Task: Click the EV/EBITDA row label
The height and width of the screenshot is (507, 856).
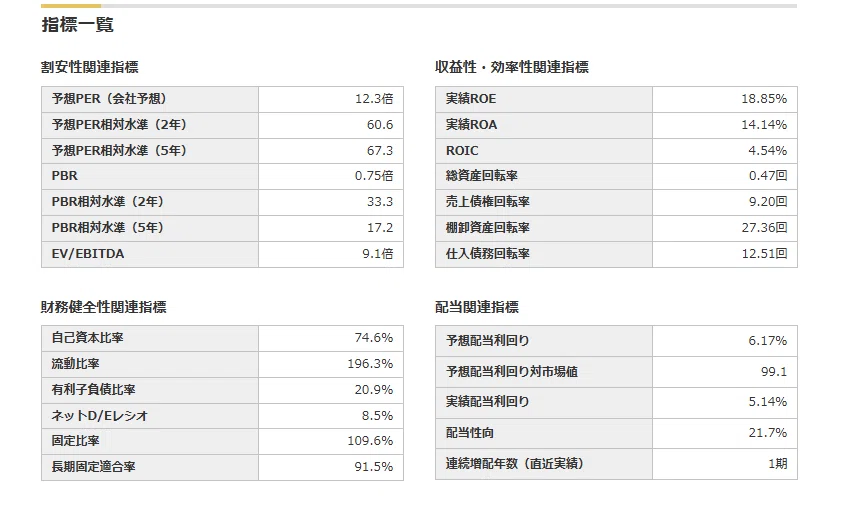Action: point(88,254)
